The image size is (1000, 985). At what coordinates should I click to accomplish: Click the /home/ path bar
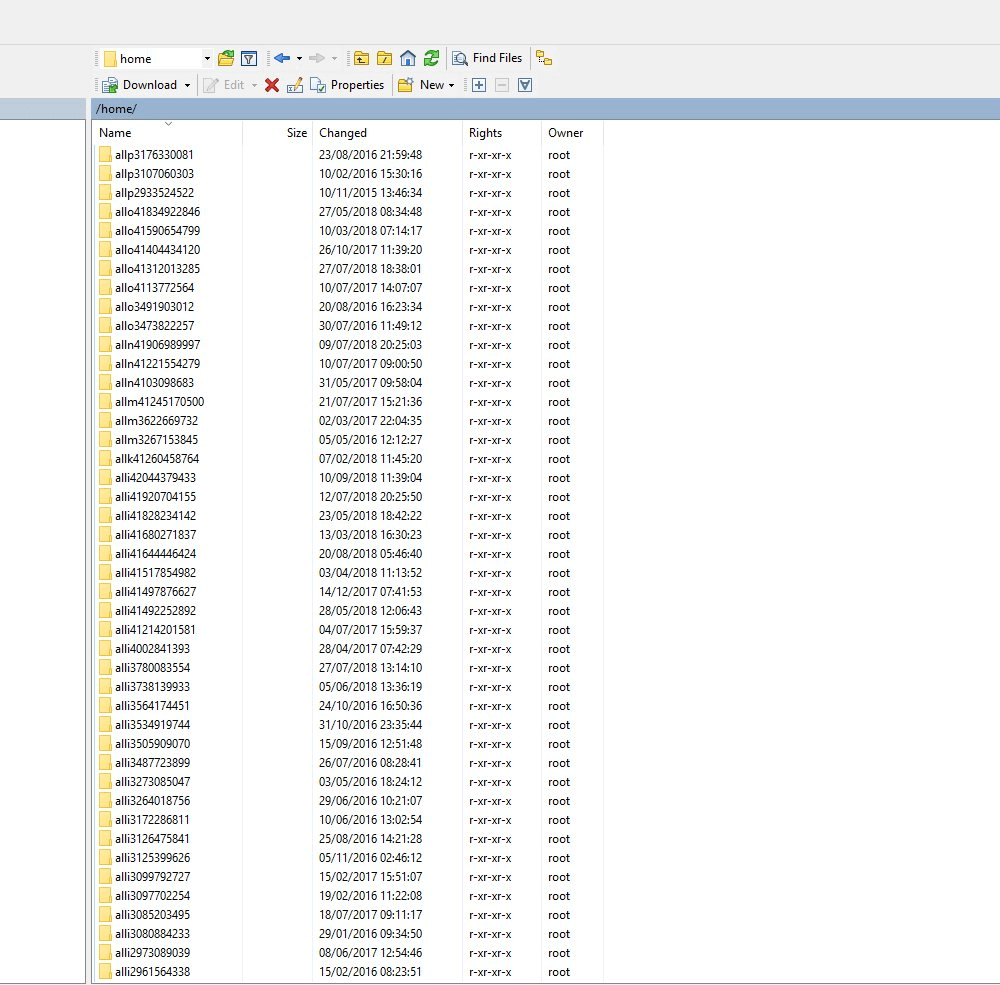tap(545, 109)
